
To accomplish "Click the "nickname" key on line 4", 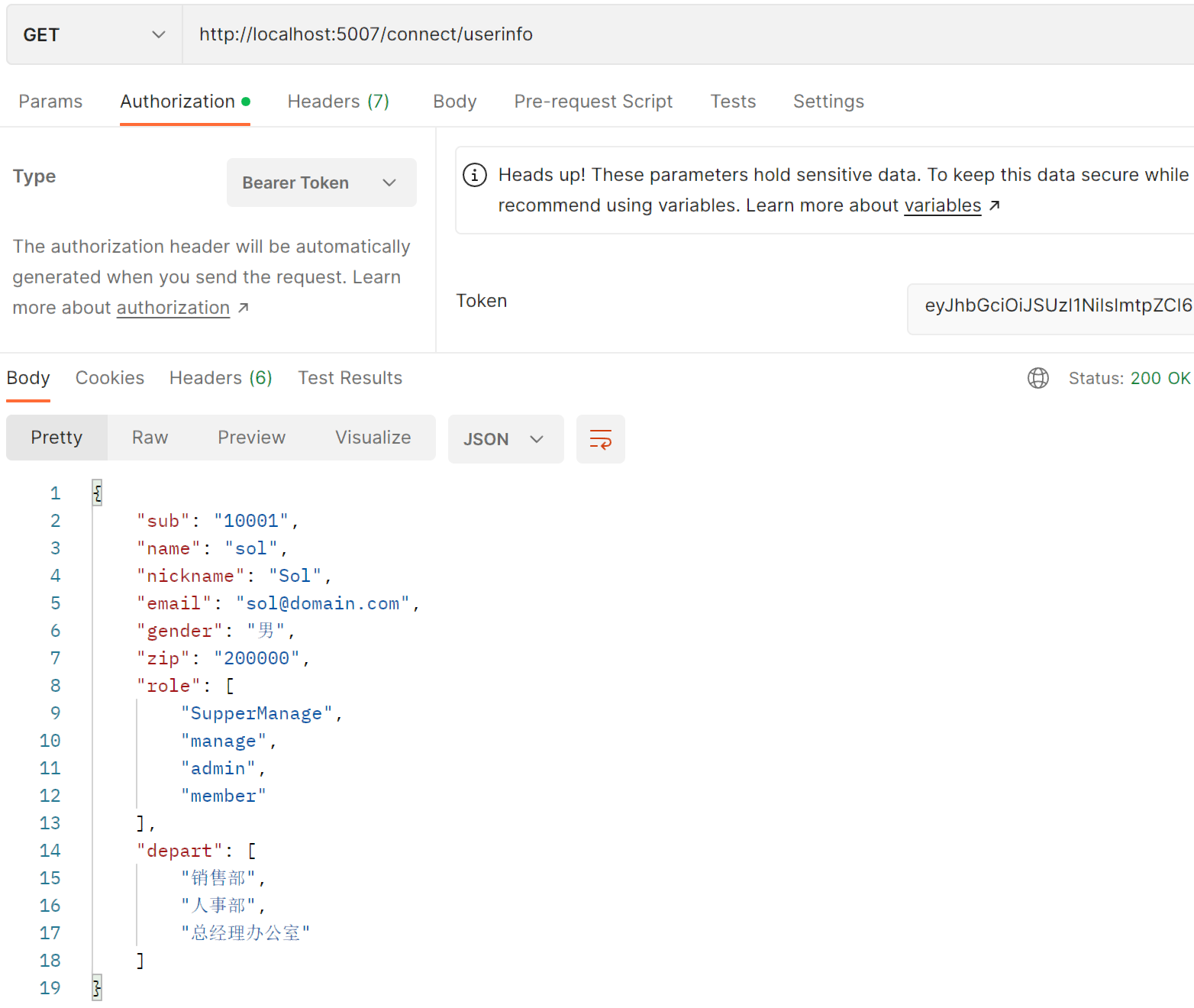I will (x=191, y=576).
